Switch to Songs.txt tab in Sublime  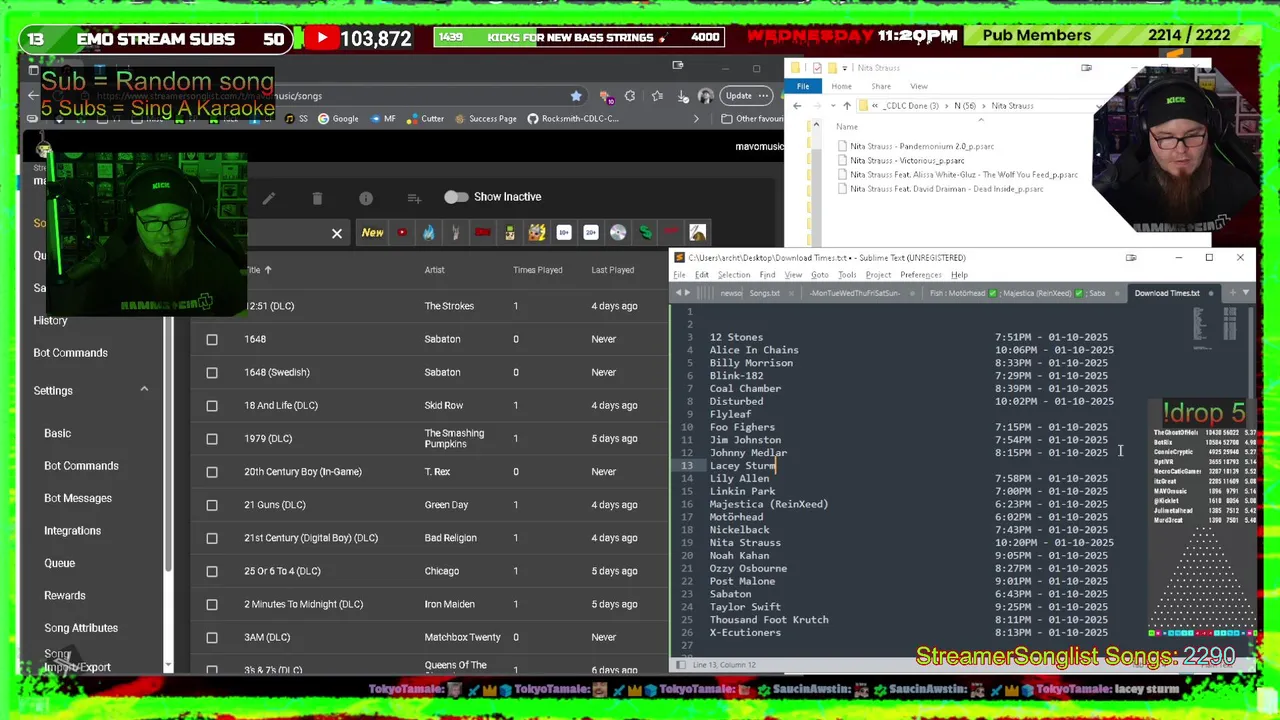click(x=764, y=293)
